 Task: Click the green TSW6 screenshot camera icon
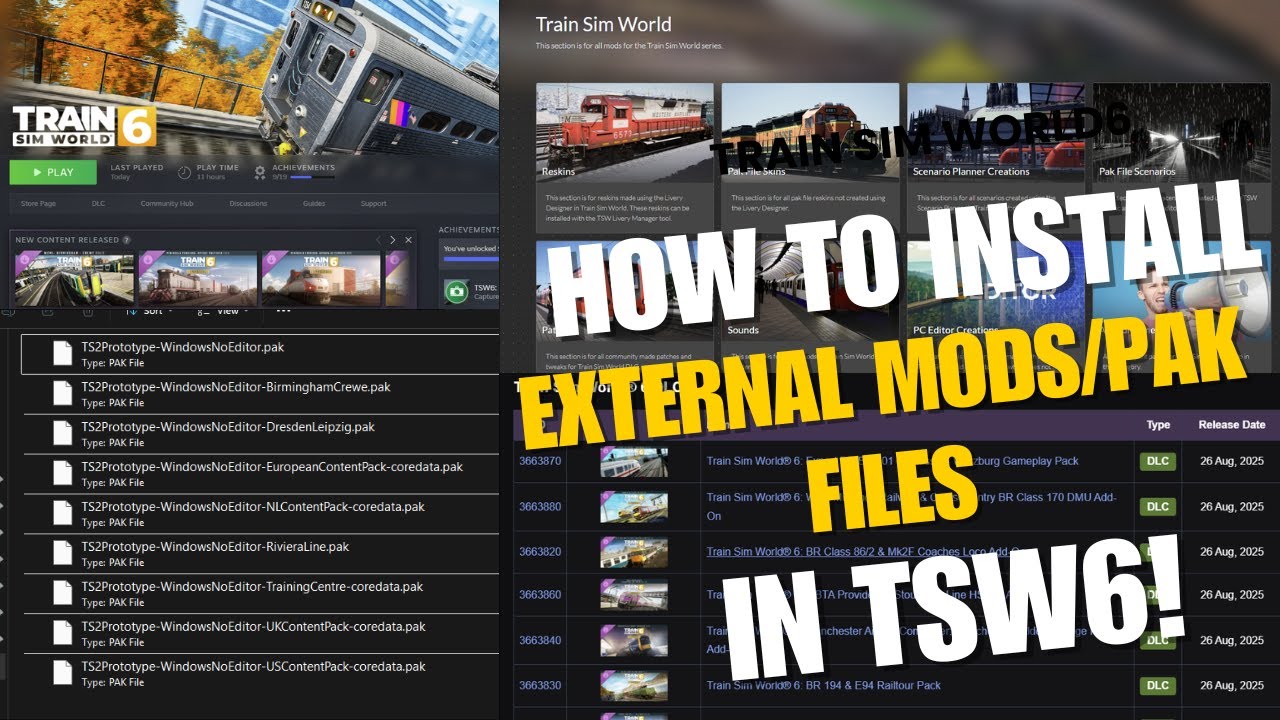pos(456,291)
